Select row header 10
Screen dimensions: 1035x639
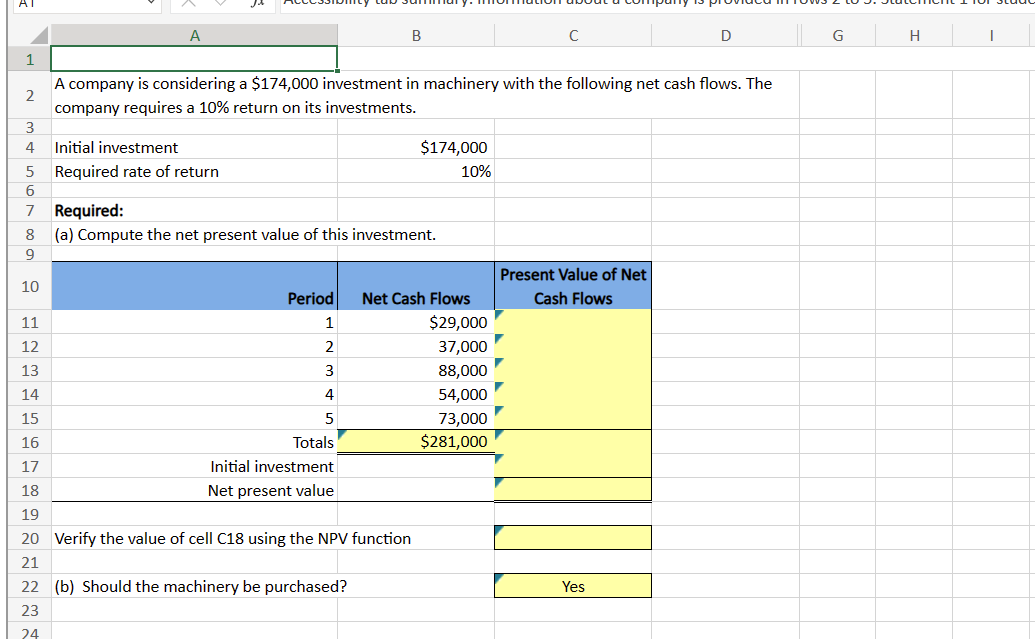point(28,286)
